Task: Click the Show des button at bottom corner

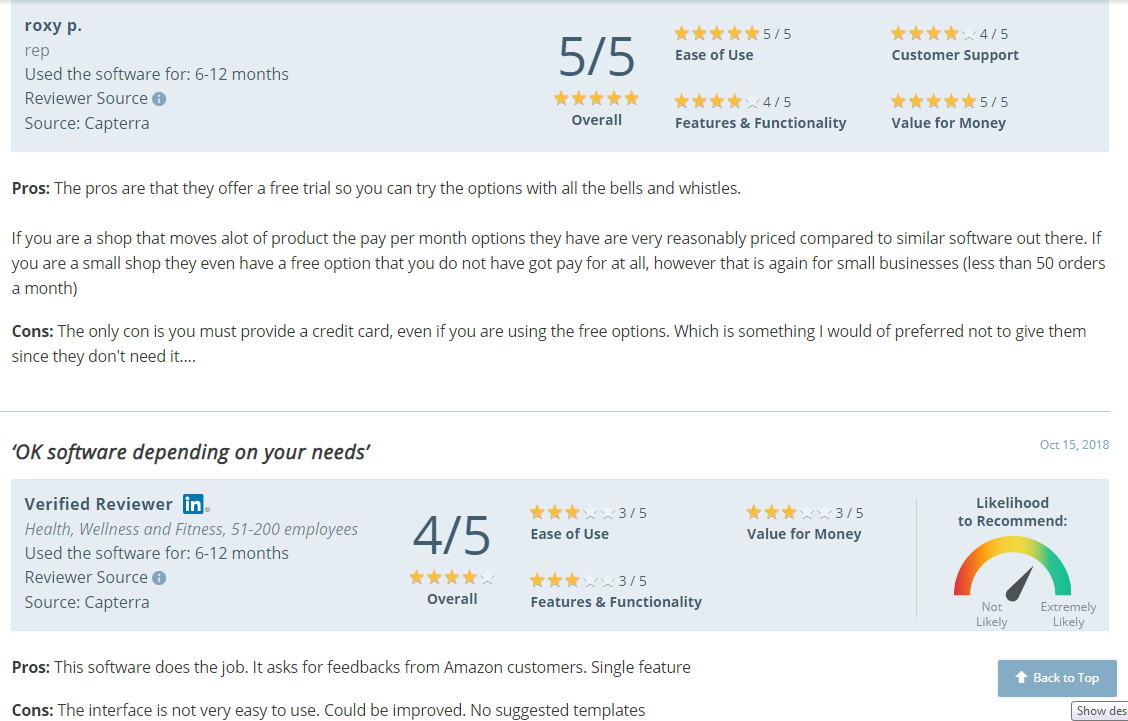Action: coord(1100,711)
